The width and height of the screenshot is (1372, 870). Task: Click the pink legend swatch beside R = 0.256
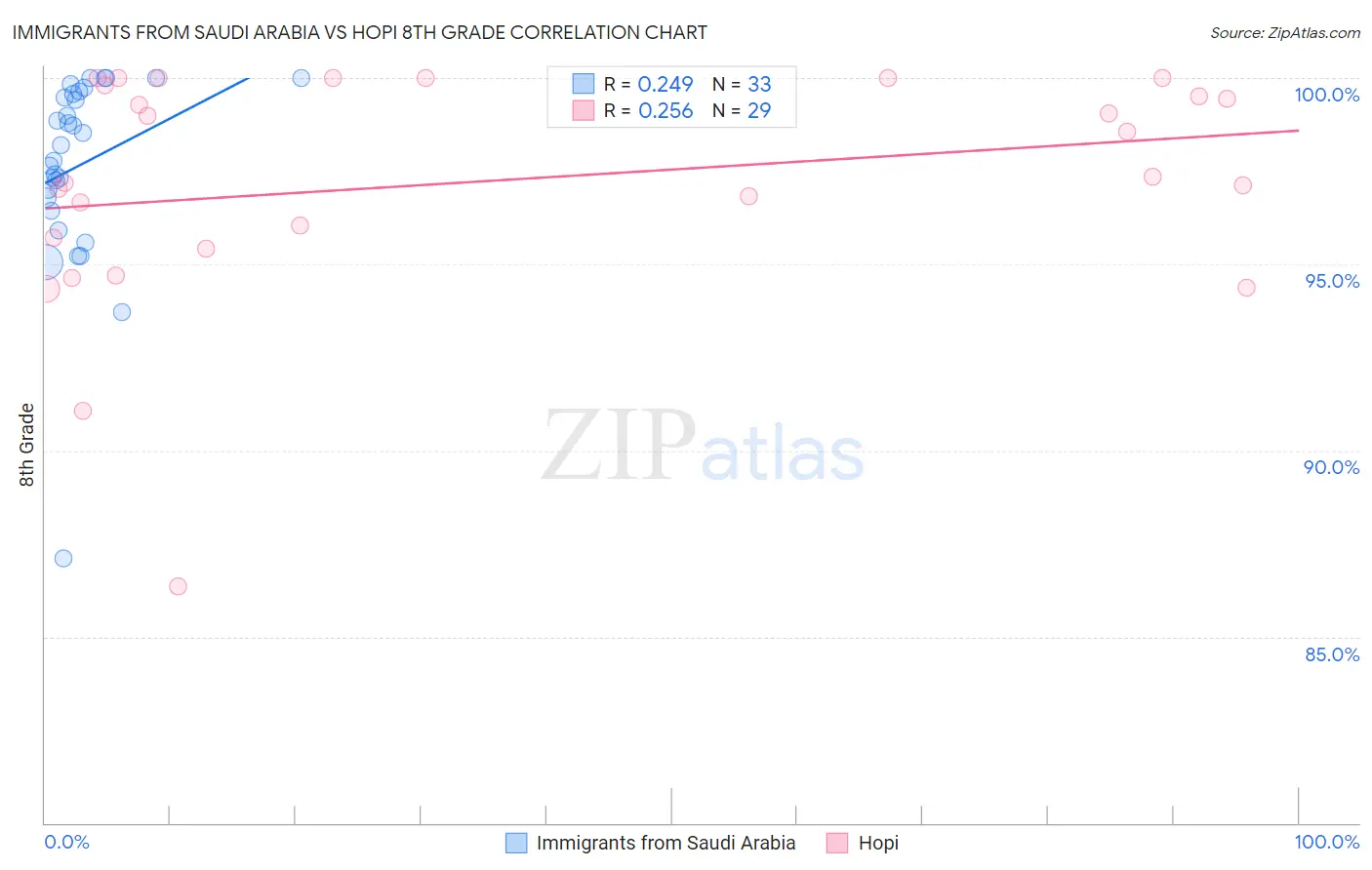coord(583,110)
